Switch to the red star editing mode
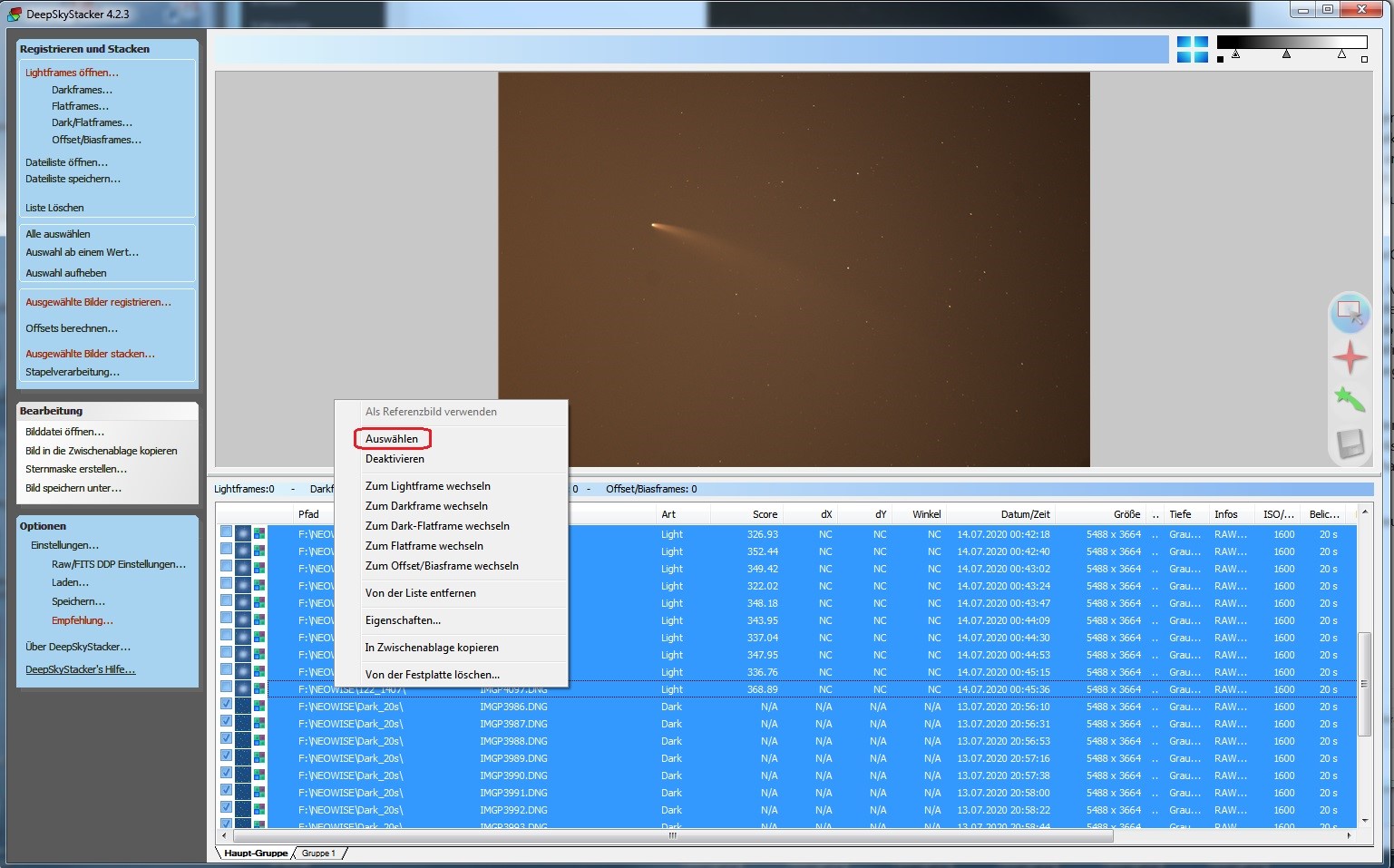This screenshot has width=1394, height=868. tap(1350, 357)
